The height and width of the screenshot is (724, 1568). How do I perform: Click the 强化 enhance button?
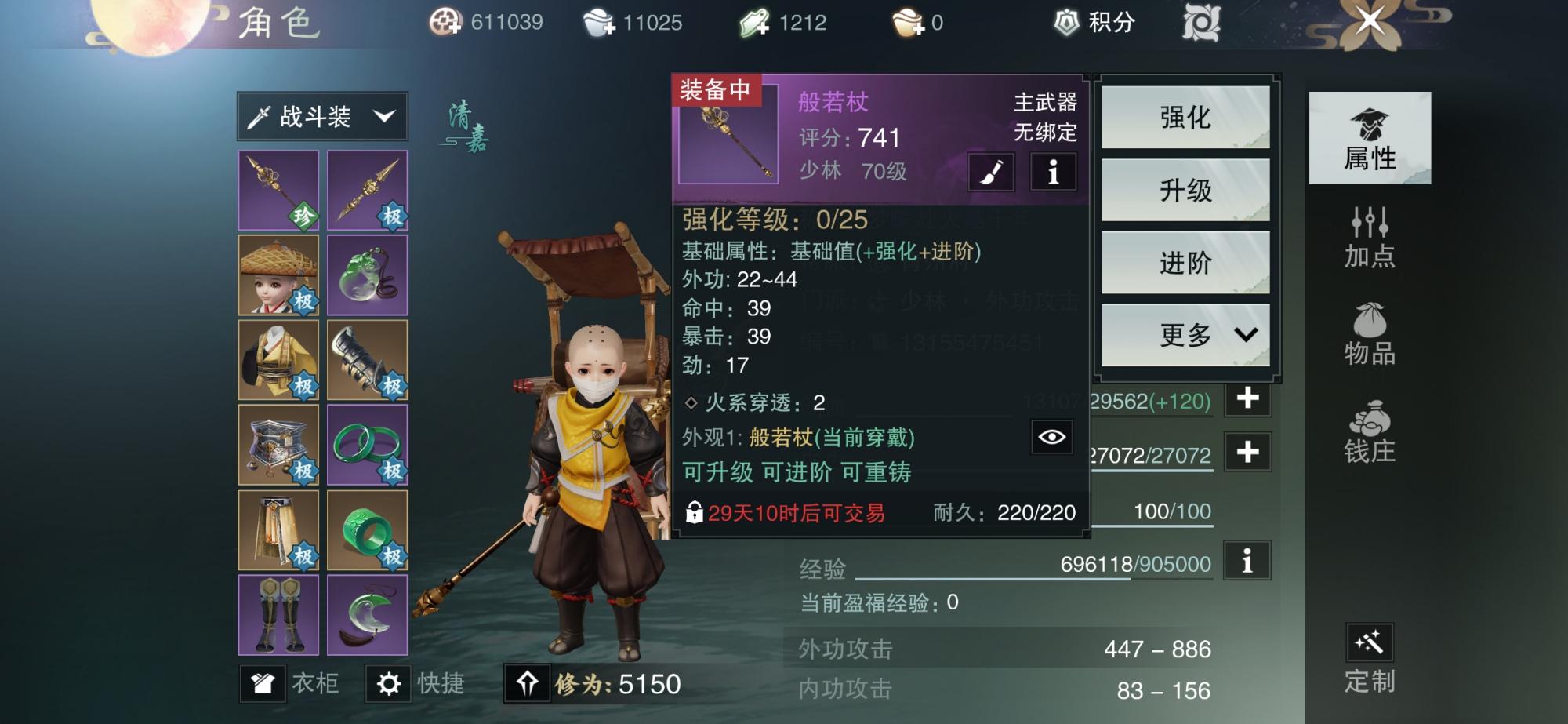pyautogui.click(x=1185, y=118)
